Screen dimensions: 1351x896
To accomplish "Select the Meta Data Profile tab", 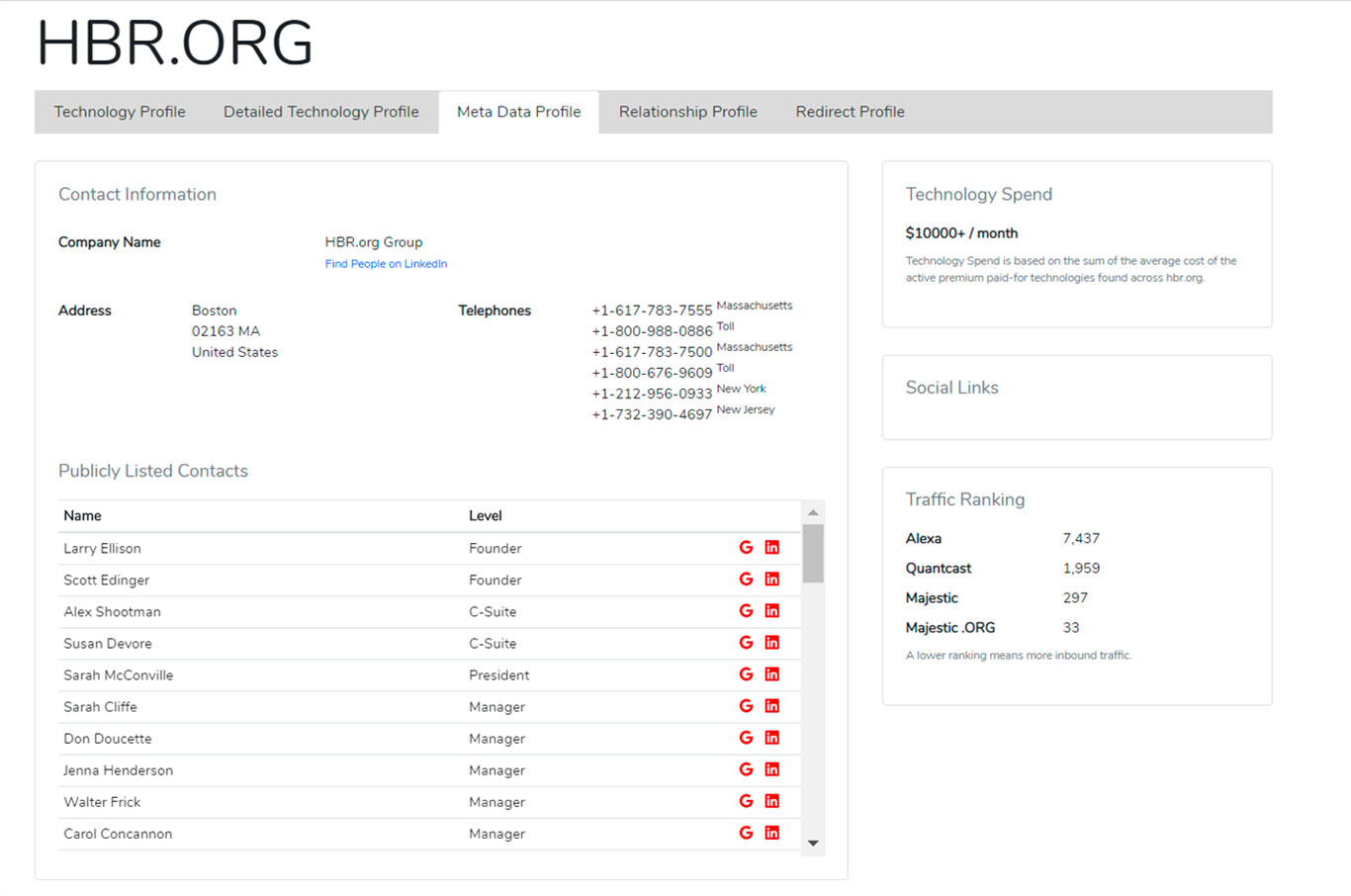I will pyautogui.click(x=519, y=112).
